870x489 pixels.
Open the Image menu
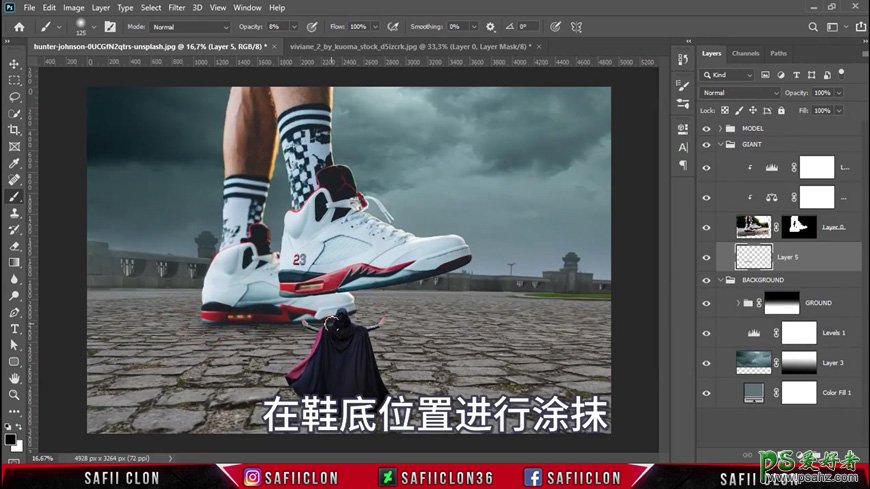tap(73, 8)
